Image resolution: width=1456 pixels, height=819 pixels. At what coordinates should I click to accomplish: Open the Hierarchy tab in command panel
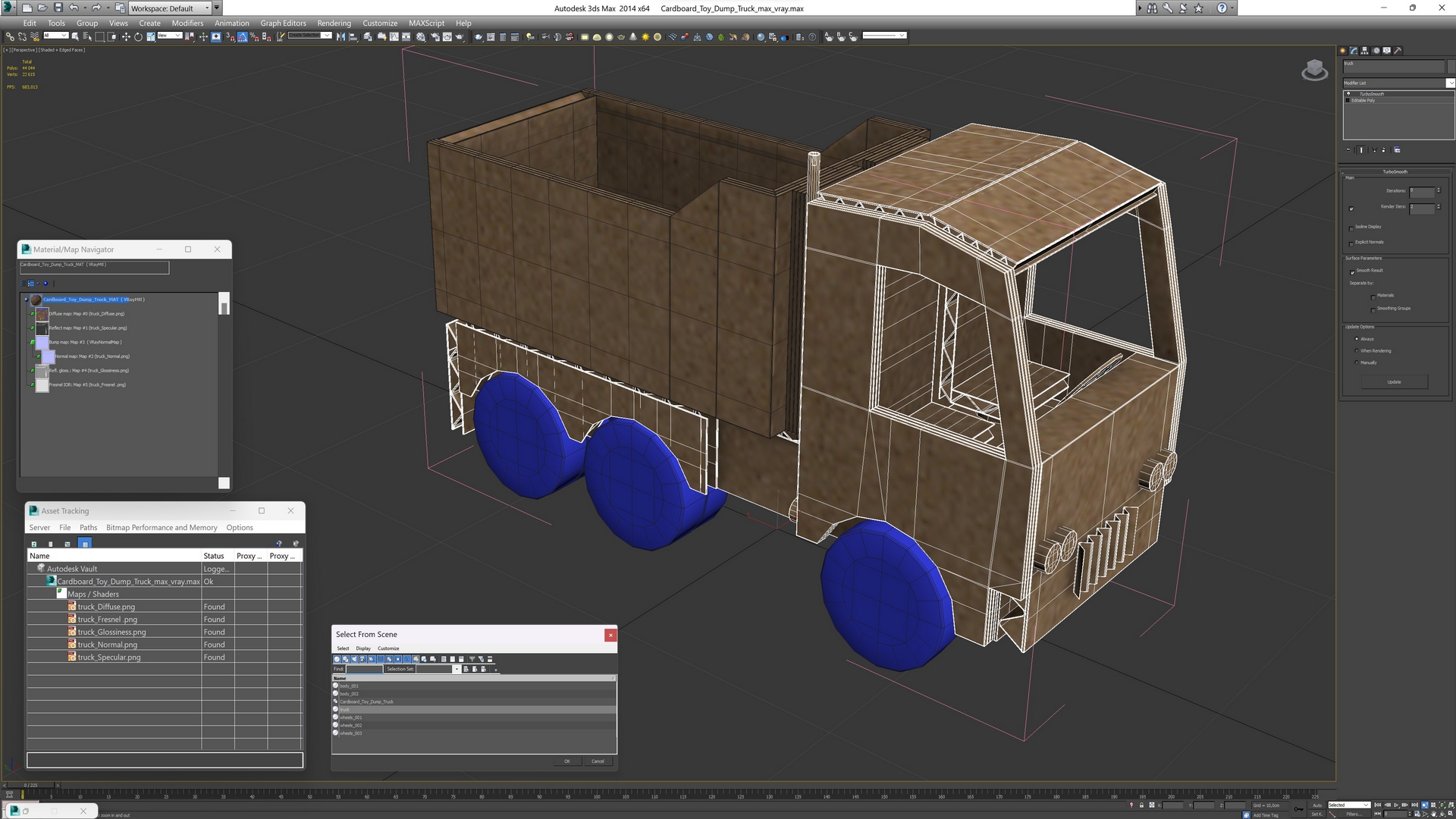tap(1365, 51)
